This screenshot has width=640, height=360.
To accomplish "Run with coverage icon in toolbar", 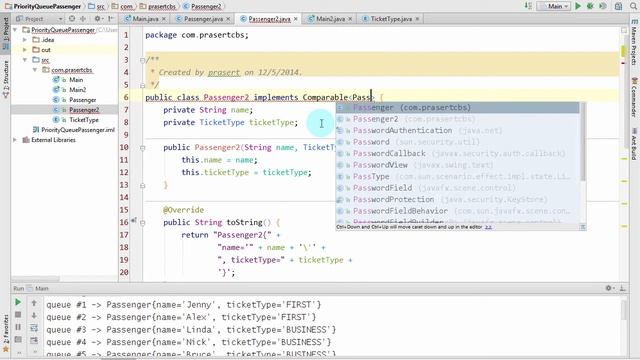I will (602, 6).
